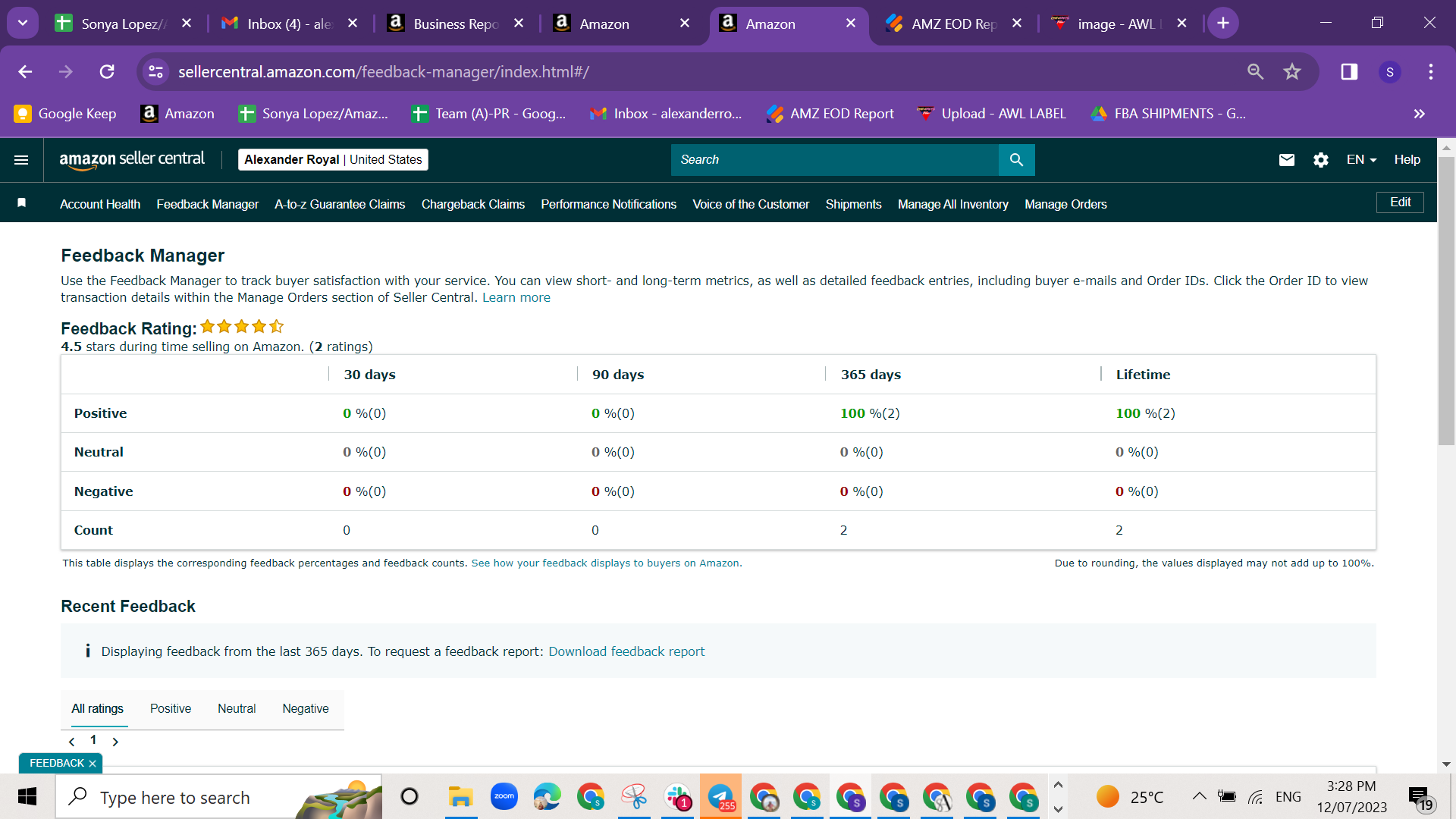The width and height of the screenshot is (1456, 819).
Task: Expand the EN language dropdown
Action: (x=1361, y=160)
